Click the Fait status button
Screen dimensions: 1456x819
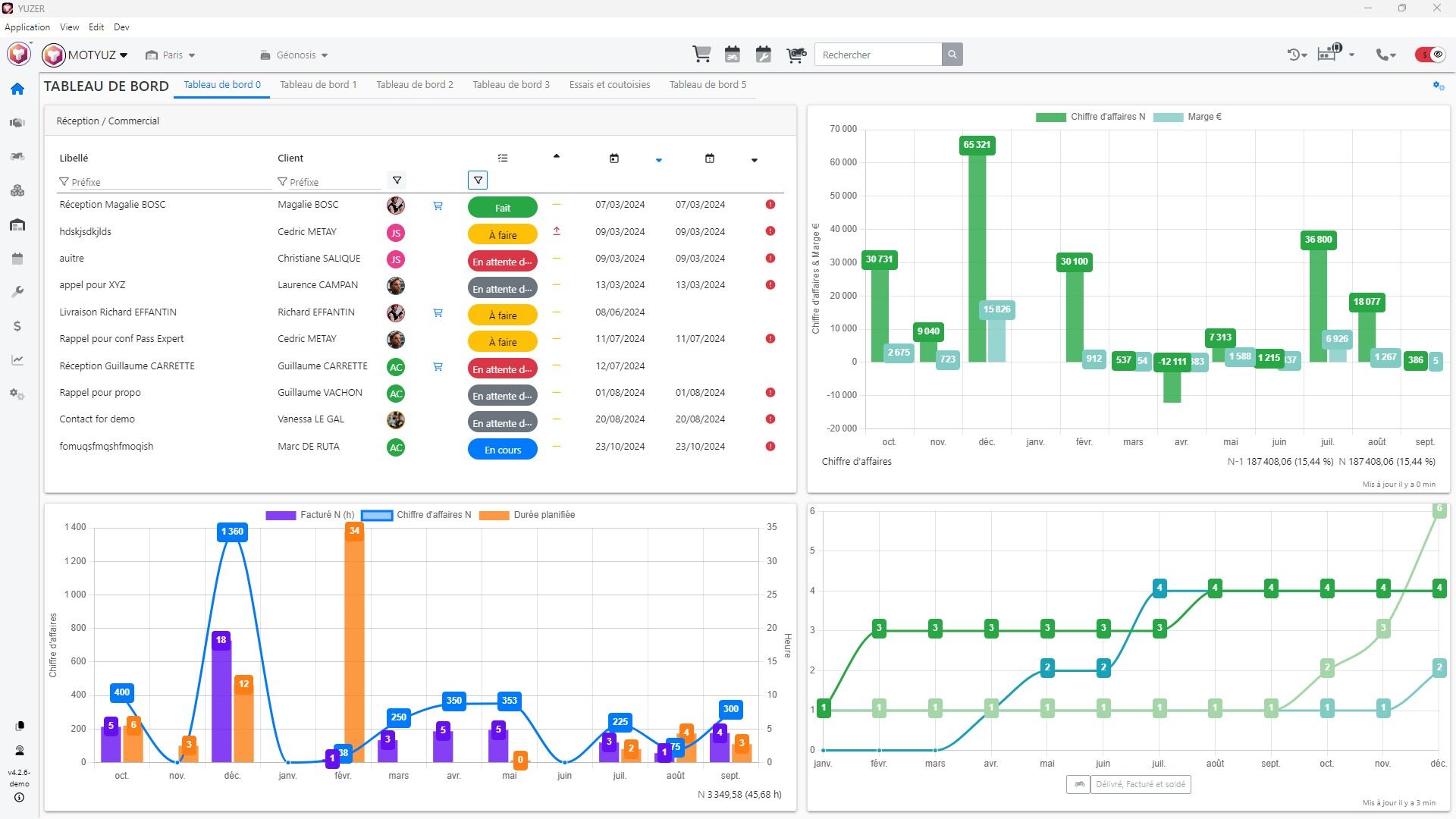(502, 208)
